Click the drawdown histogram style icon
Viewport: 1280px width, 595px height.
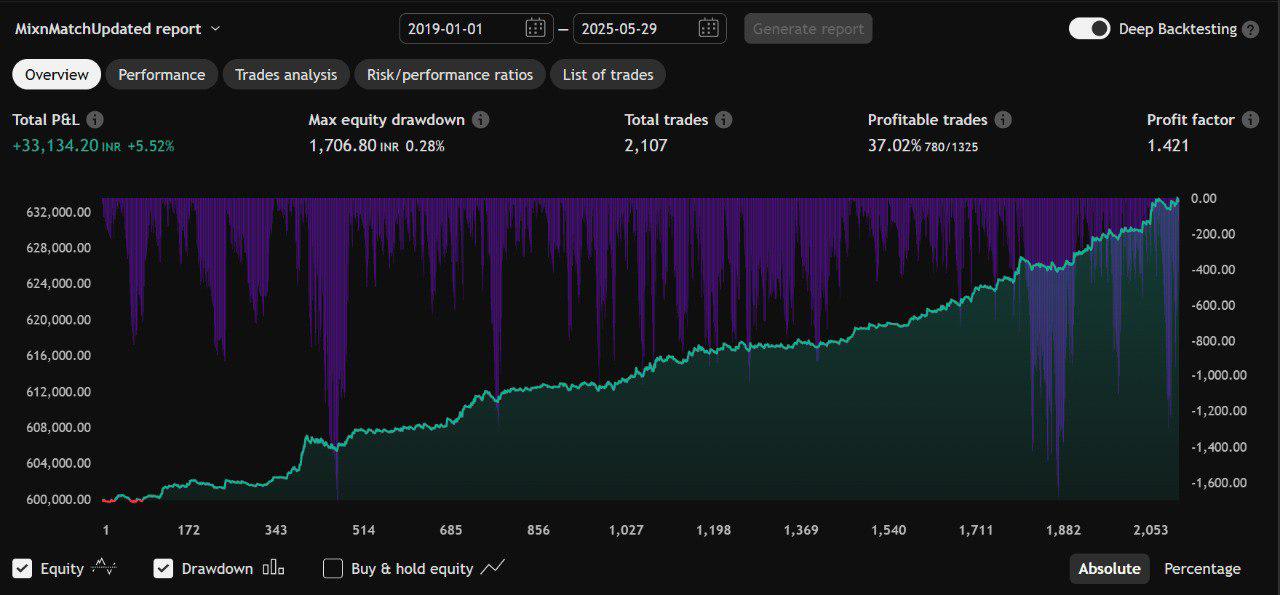(272, 568)
